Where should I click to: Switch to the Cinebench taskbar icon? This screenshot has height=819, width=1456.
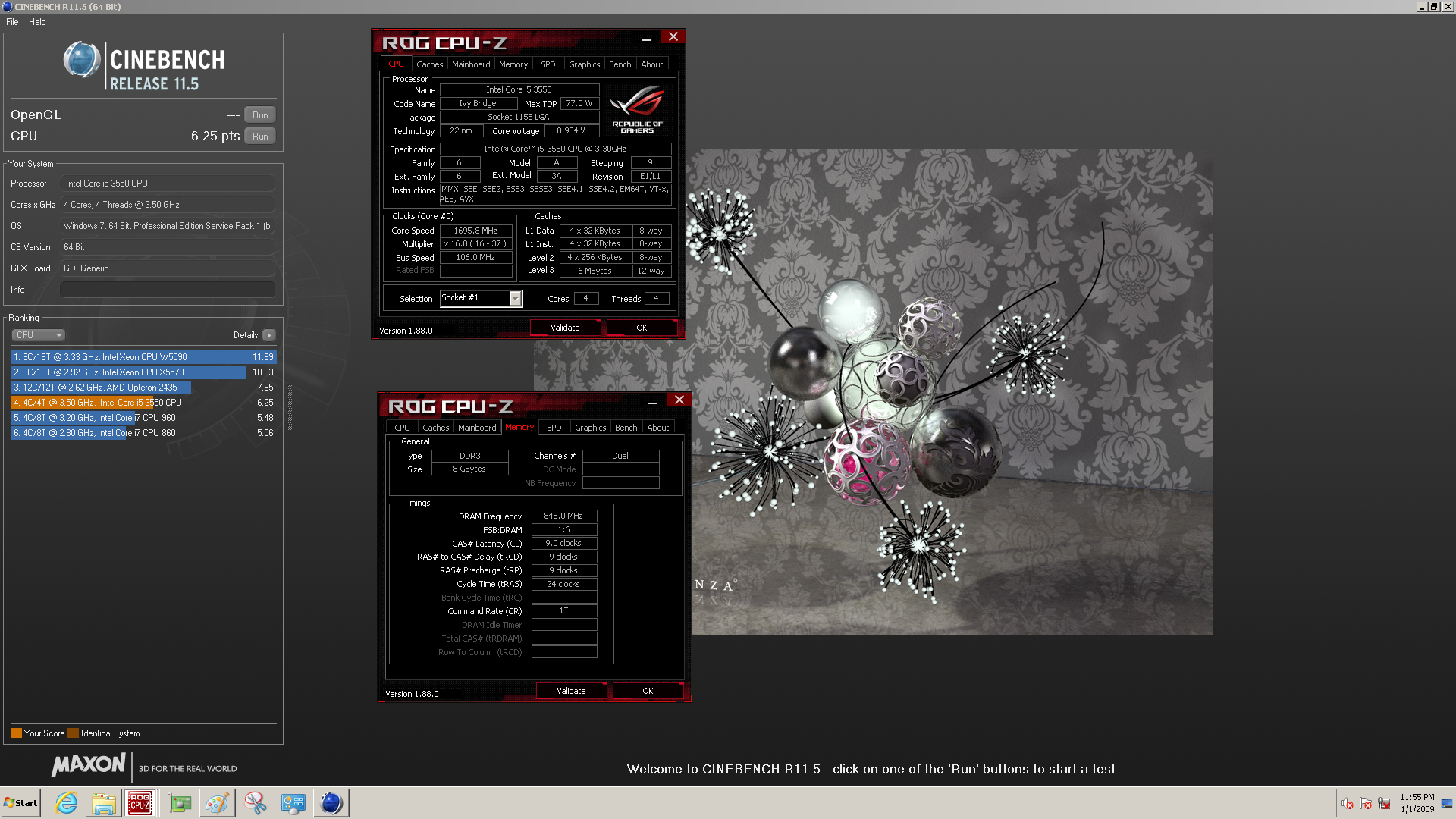point(331,803)
